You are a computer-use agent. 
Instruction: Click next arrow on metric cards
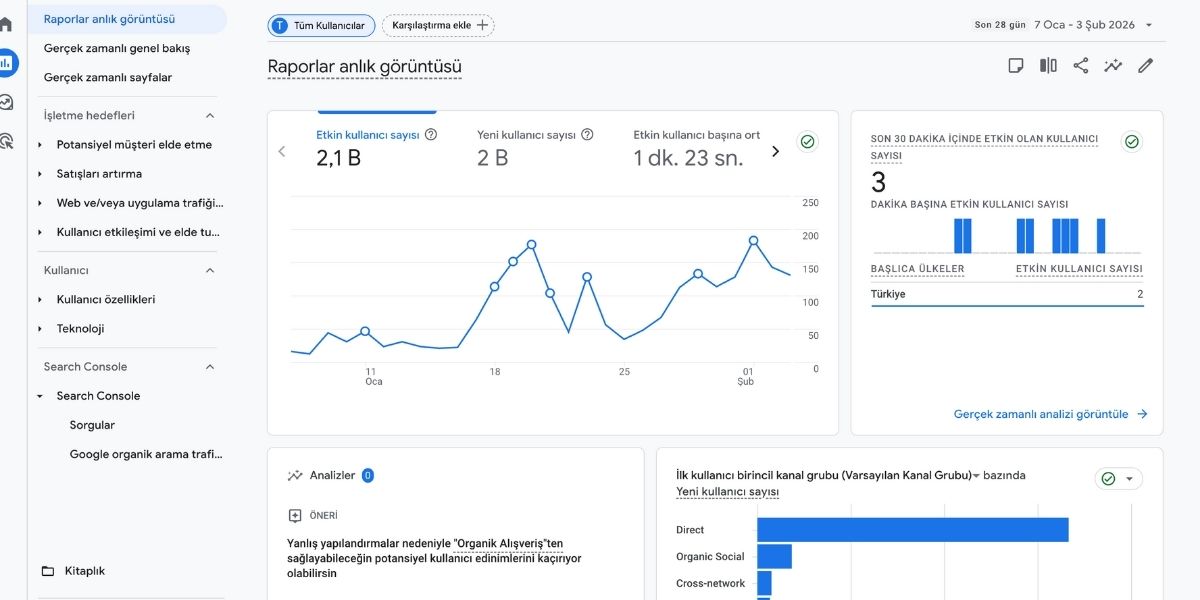tap(775, 151)
